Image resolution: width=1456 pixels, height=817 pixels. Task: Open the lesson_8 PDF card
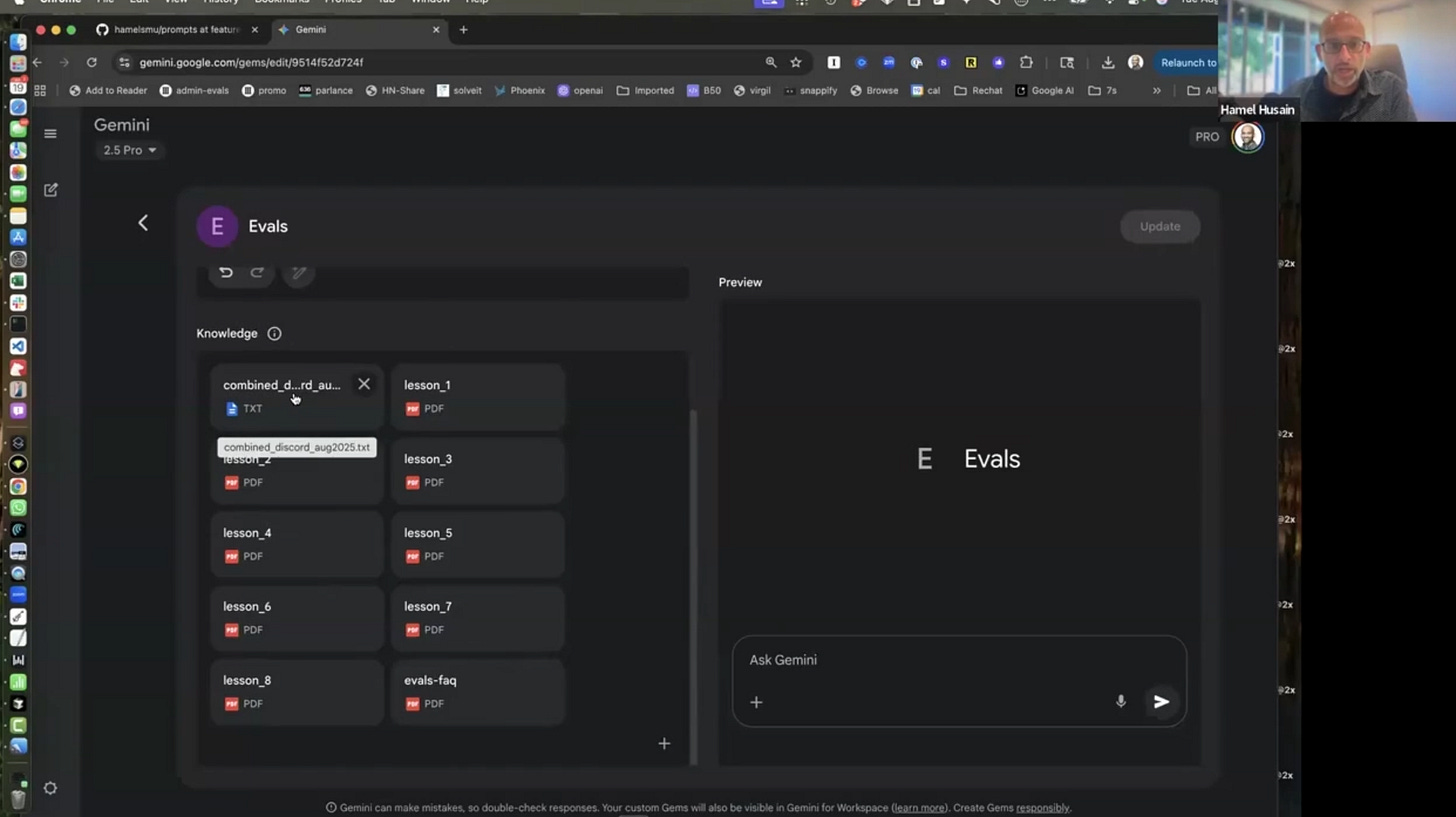point(297,692)
